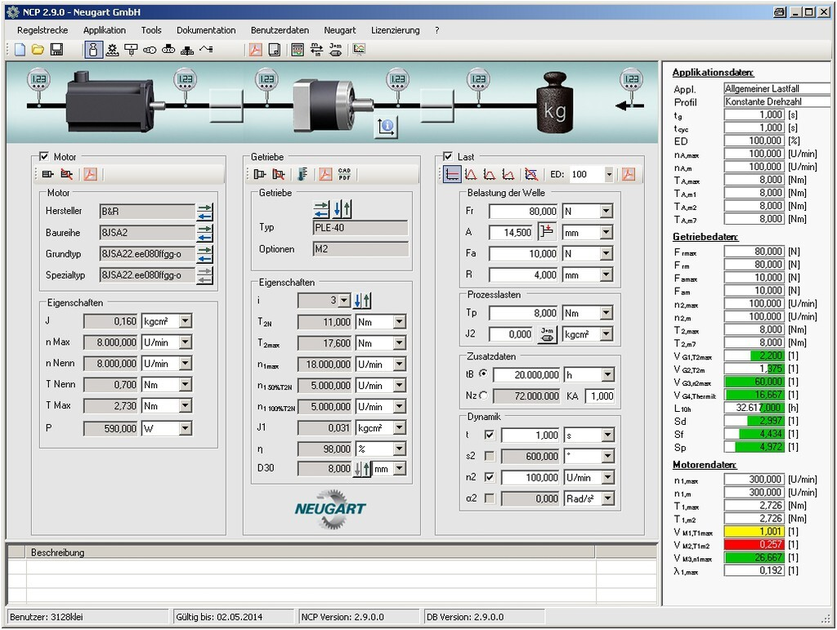Screen dimensions: 837x630
Task: Click the Tp input field 8,000
Action: [523, 313]
